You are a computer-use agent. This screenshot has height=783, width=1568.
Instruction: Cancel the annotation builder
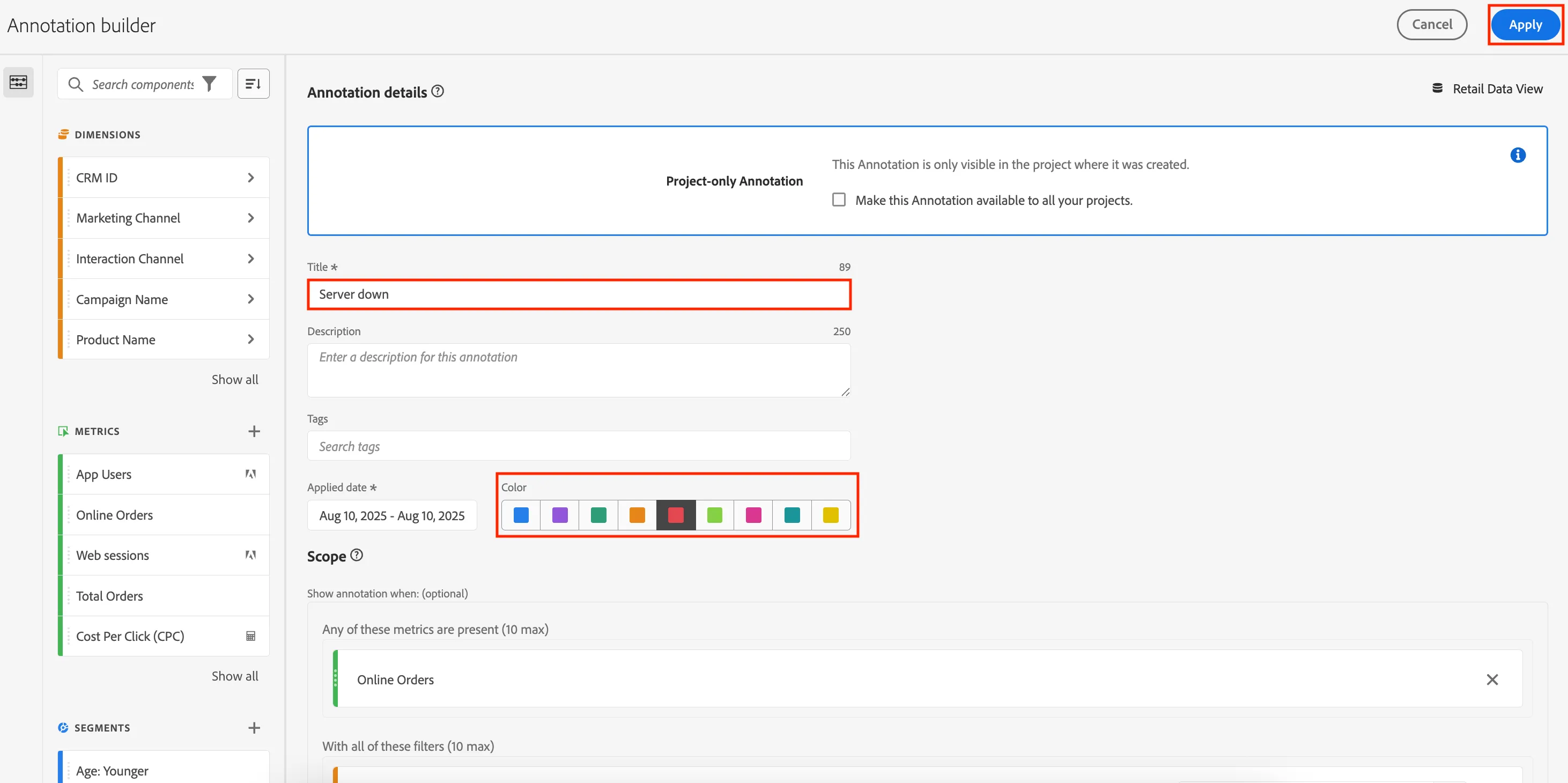[x=1432, y=24]
